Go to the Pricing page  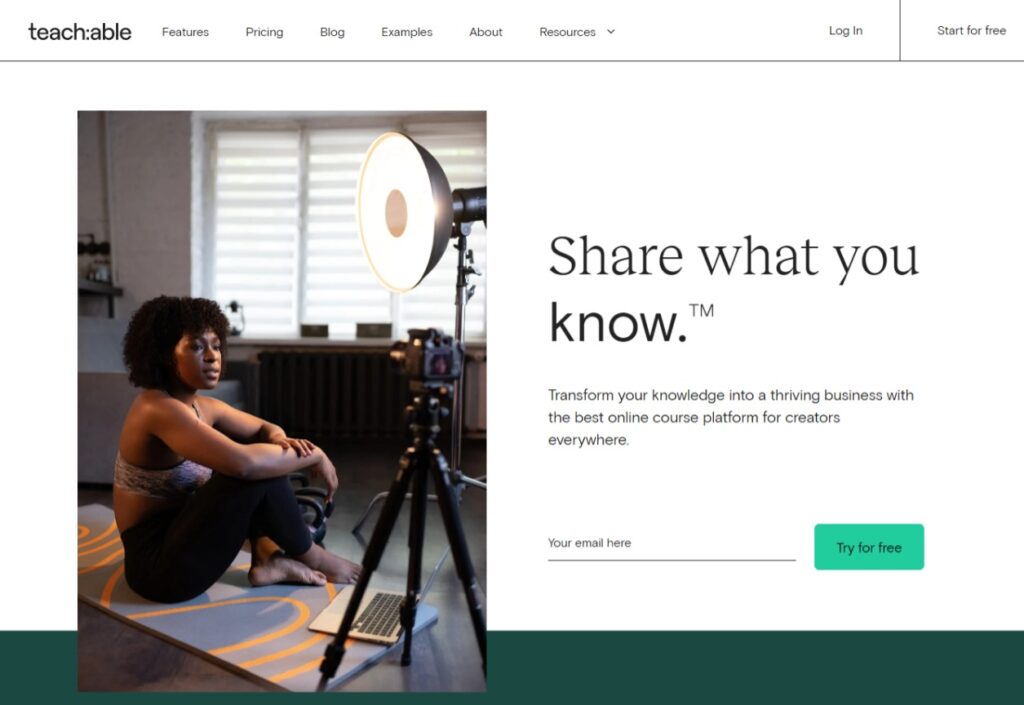coord(264,32)
